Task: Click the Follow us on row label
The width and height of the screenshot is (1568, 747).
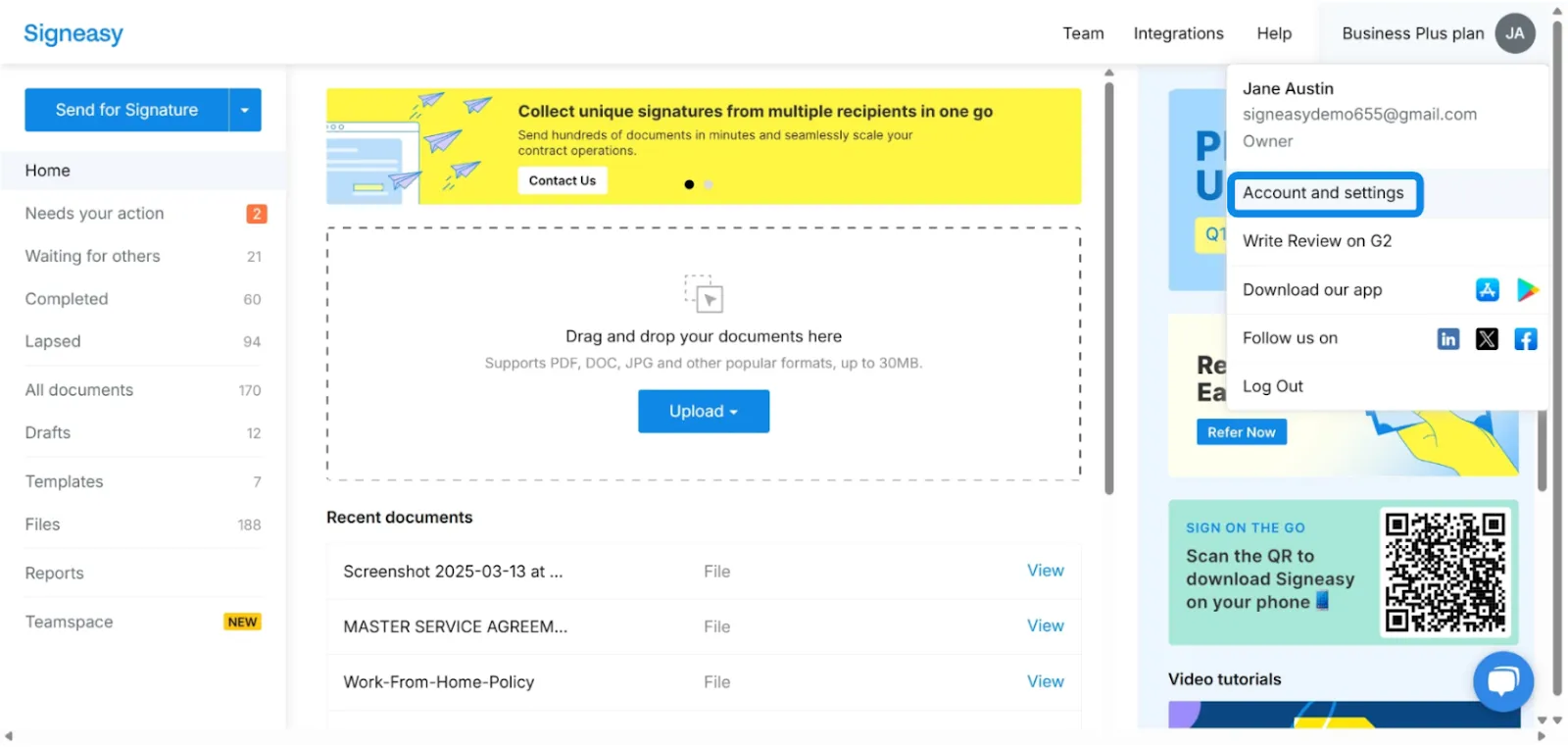Action: pos(1290,338)
